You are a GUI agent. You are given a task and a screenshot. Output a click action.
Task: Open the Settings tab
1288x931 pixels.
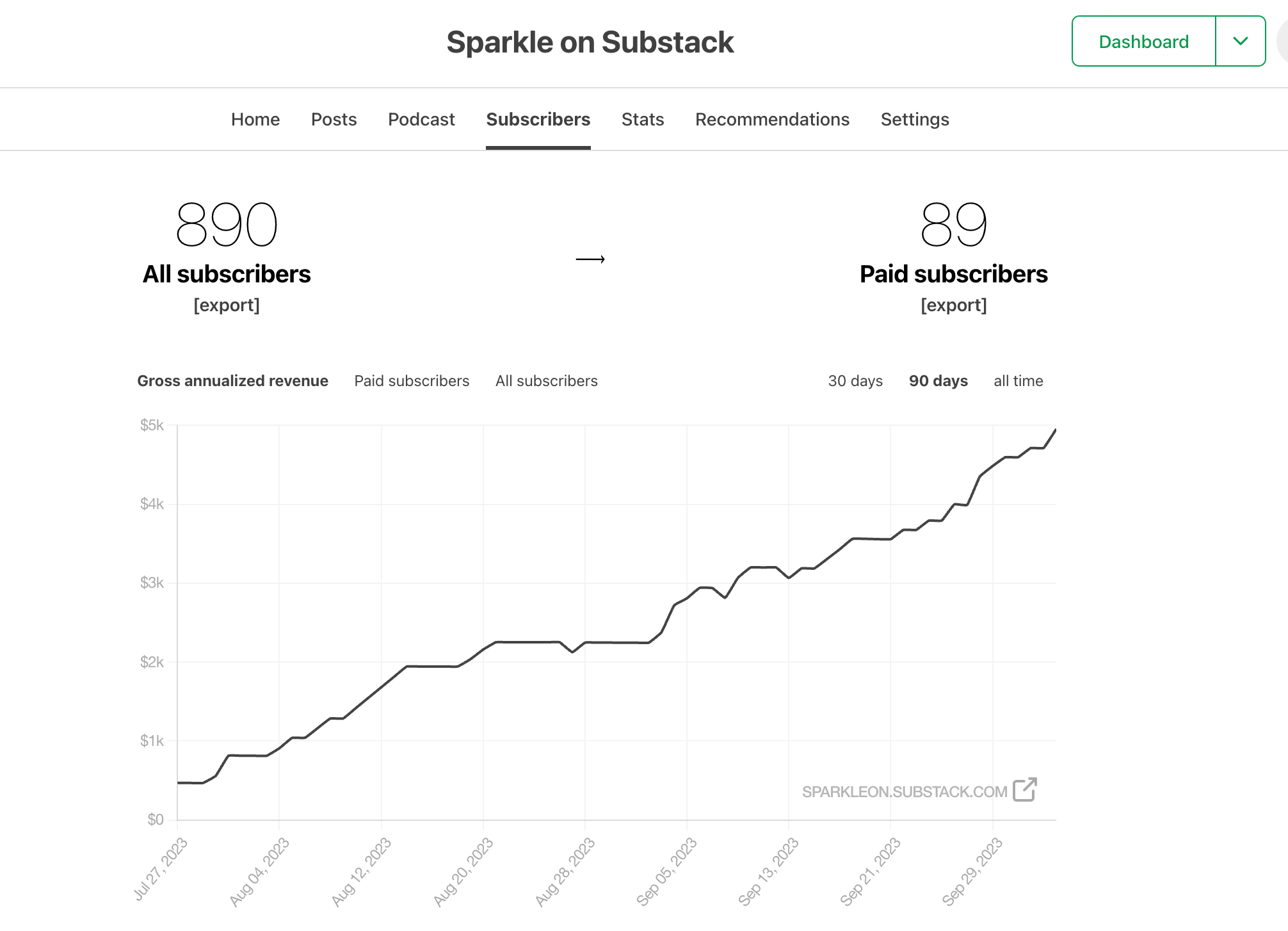pyautogui.click(x=914, y=119)
